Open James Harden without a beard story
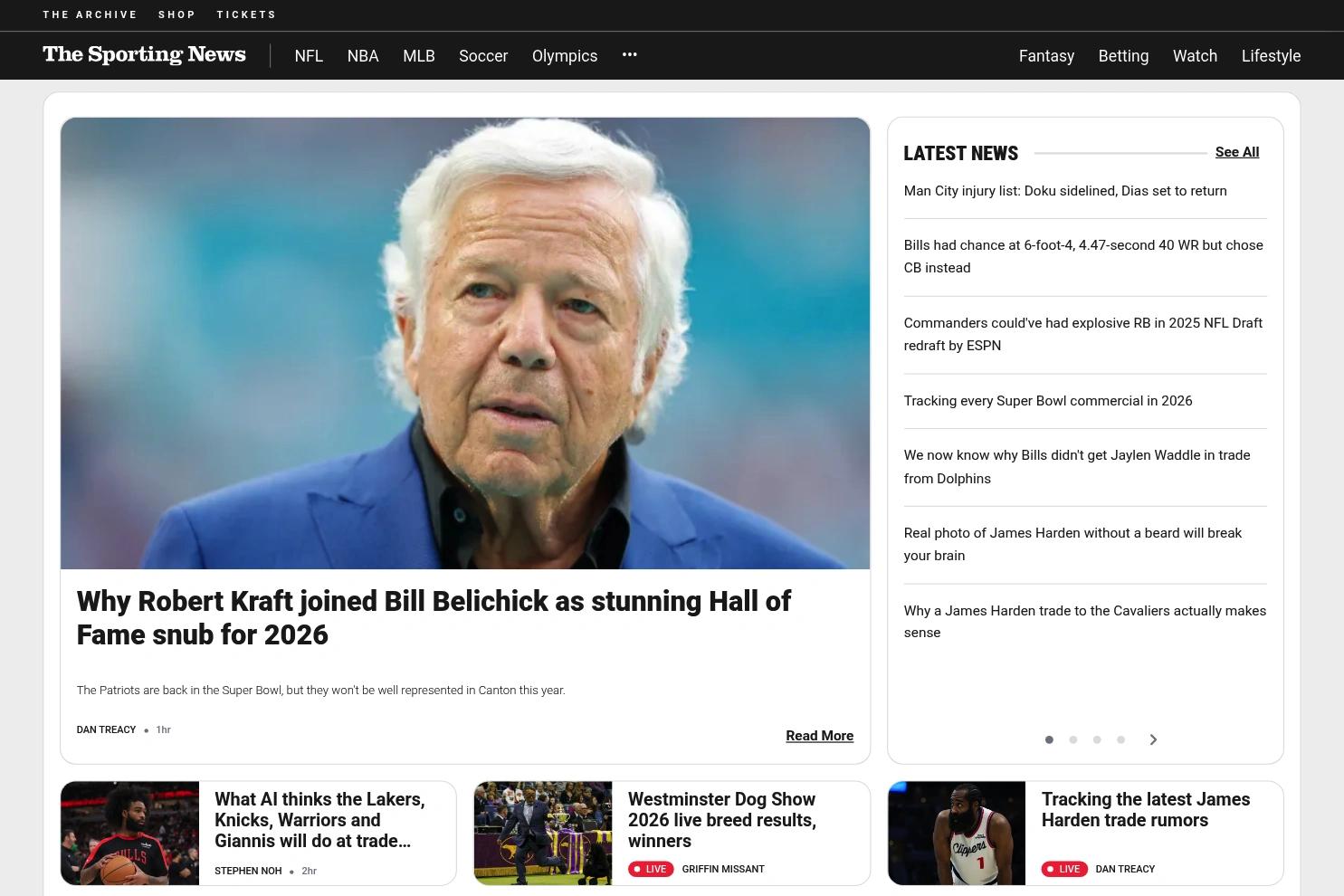The width and height of the screenshot is (1344, 896). tap(1072, 544)
